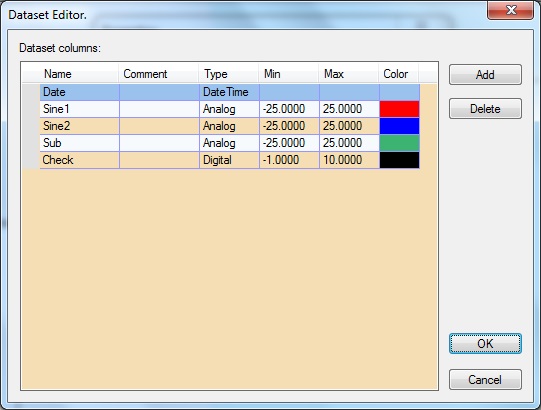This screenshot has width=541, height=410.
Task: Edit the Min value of Sine2
Action: click(289, 126)
